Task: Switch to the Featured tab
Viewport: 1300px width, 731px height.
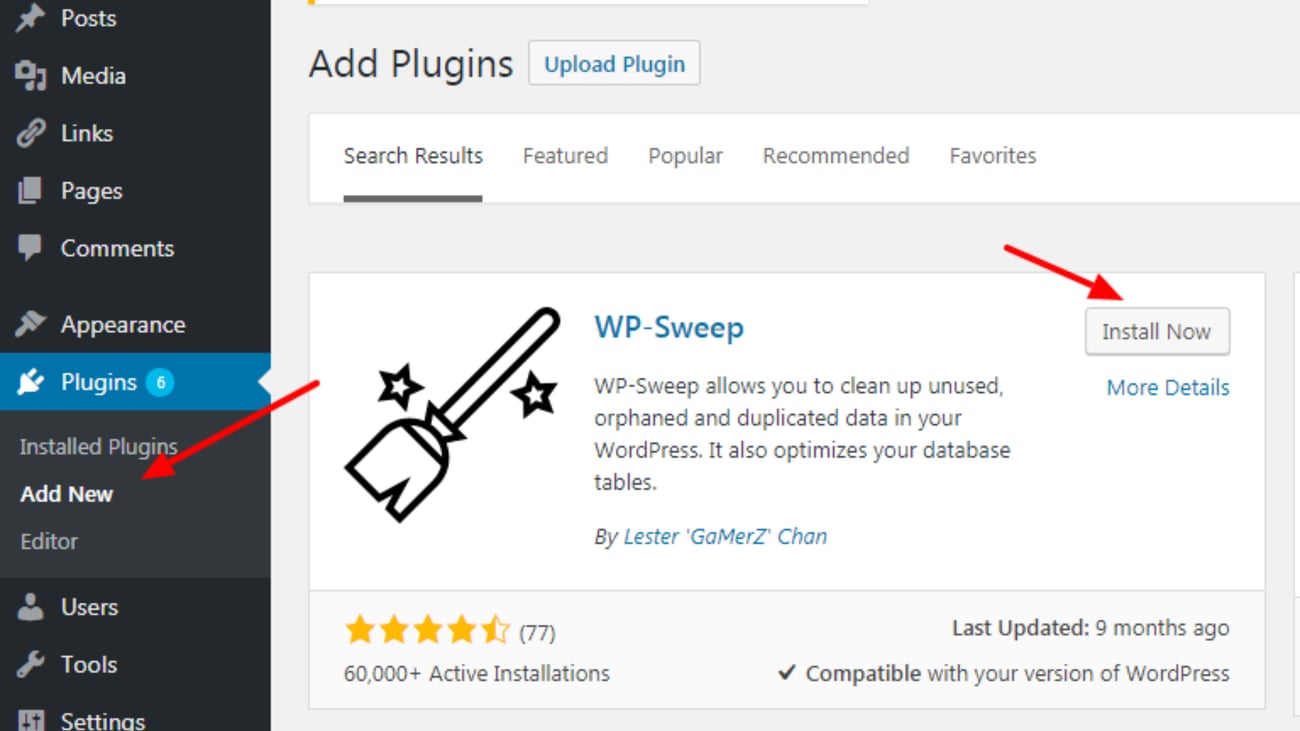Action: [565, 156]
